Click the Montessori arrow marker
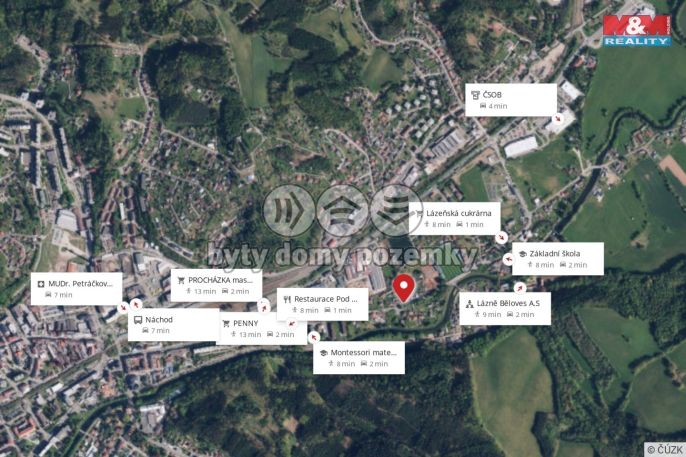The width and height of the screenshot is (686, 457). click(314, 337)
